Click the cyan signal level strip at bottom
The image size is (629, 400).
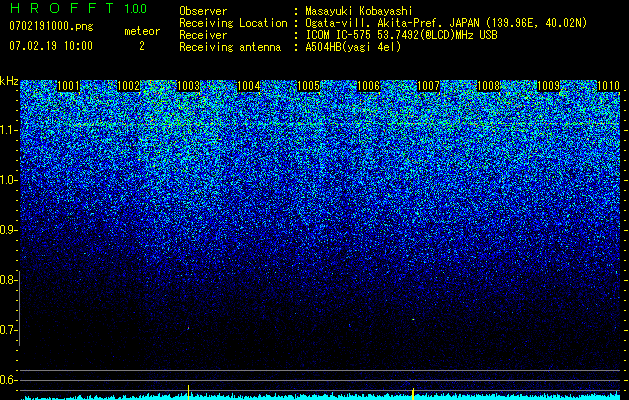[x=320, y=396]
